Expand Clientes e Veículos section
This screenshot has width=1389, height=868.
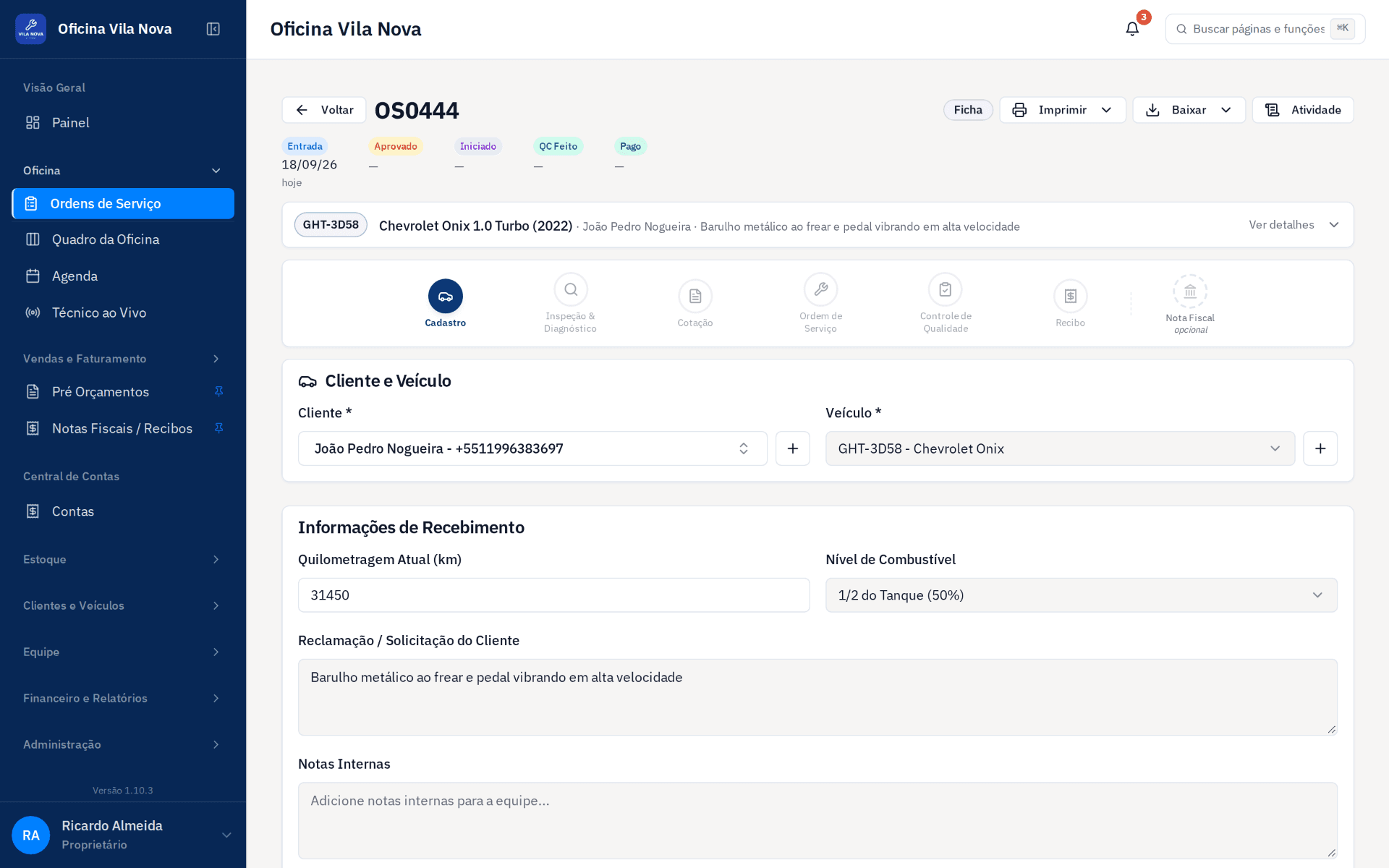tap(123, 605)
